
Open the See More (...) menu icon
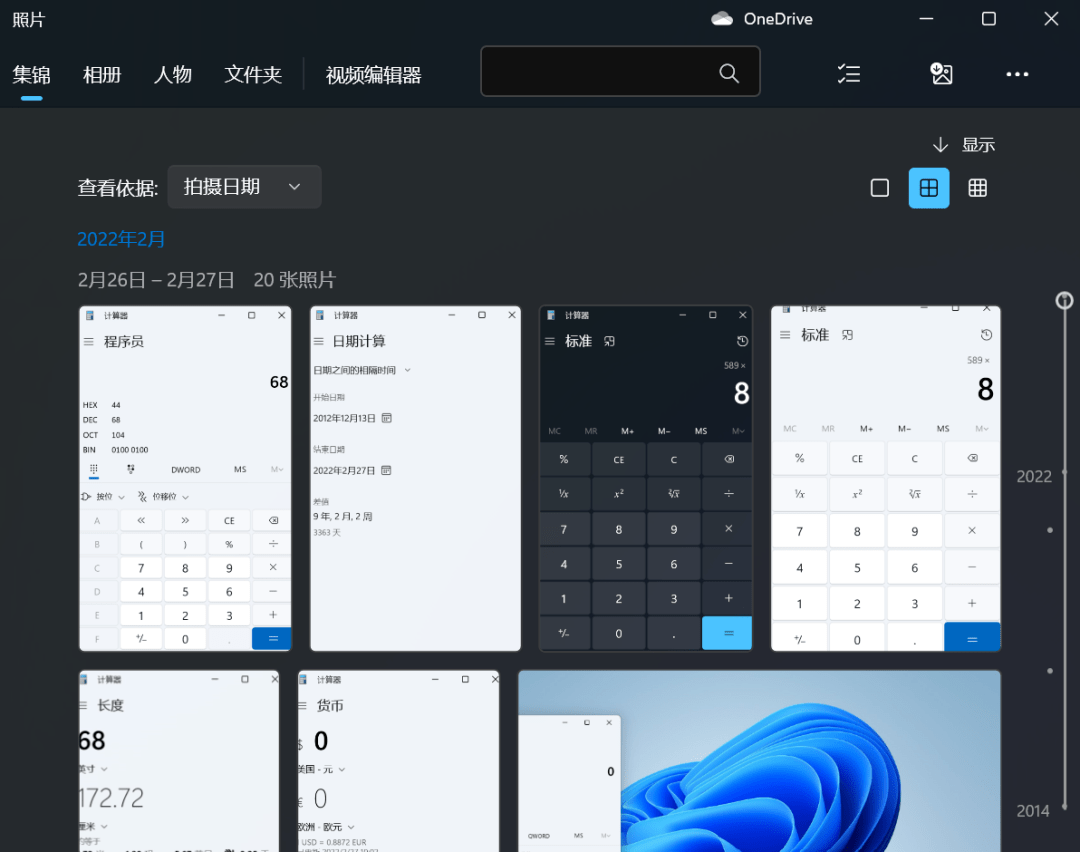click(x=1017, y=74)
